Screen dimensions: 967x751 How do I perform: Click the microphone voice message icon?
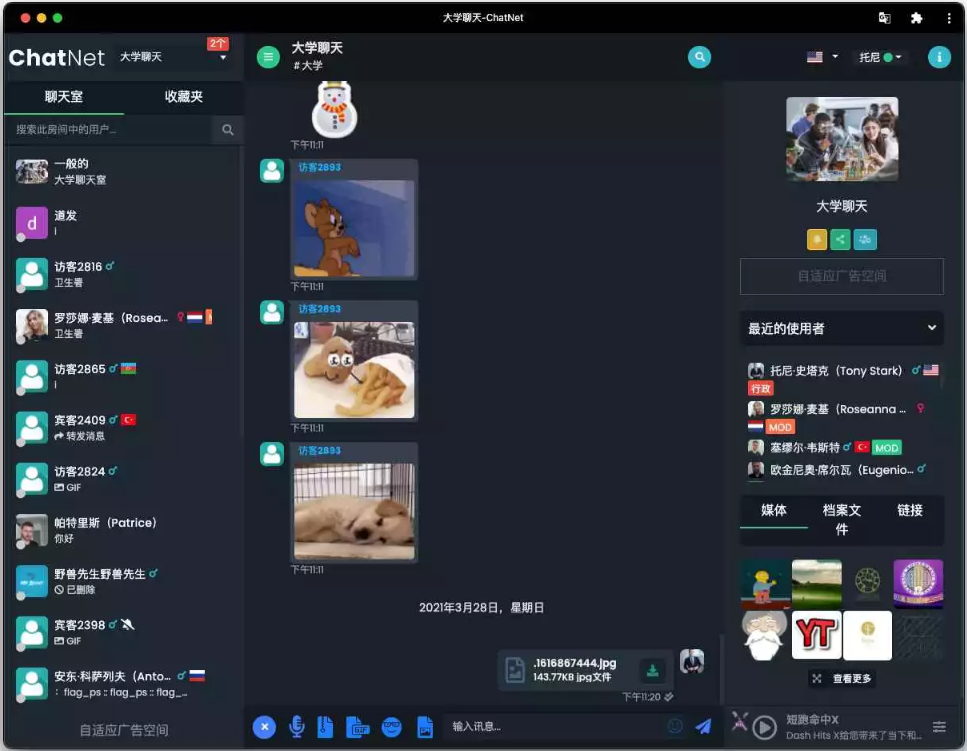(297, 727)
